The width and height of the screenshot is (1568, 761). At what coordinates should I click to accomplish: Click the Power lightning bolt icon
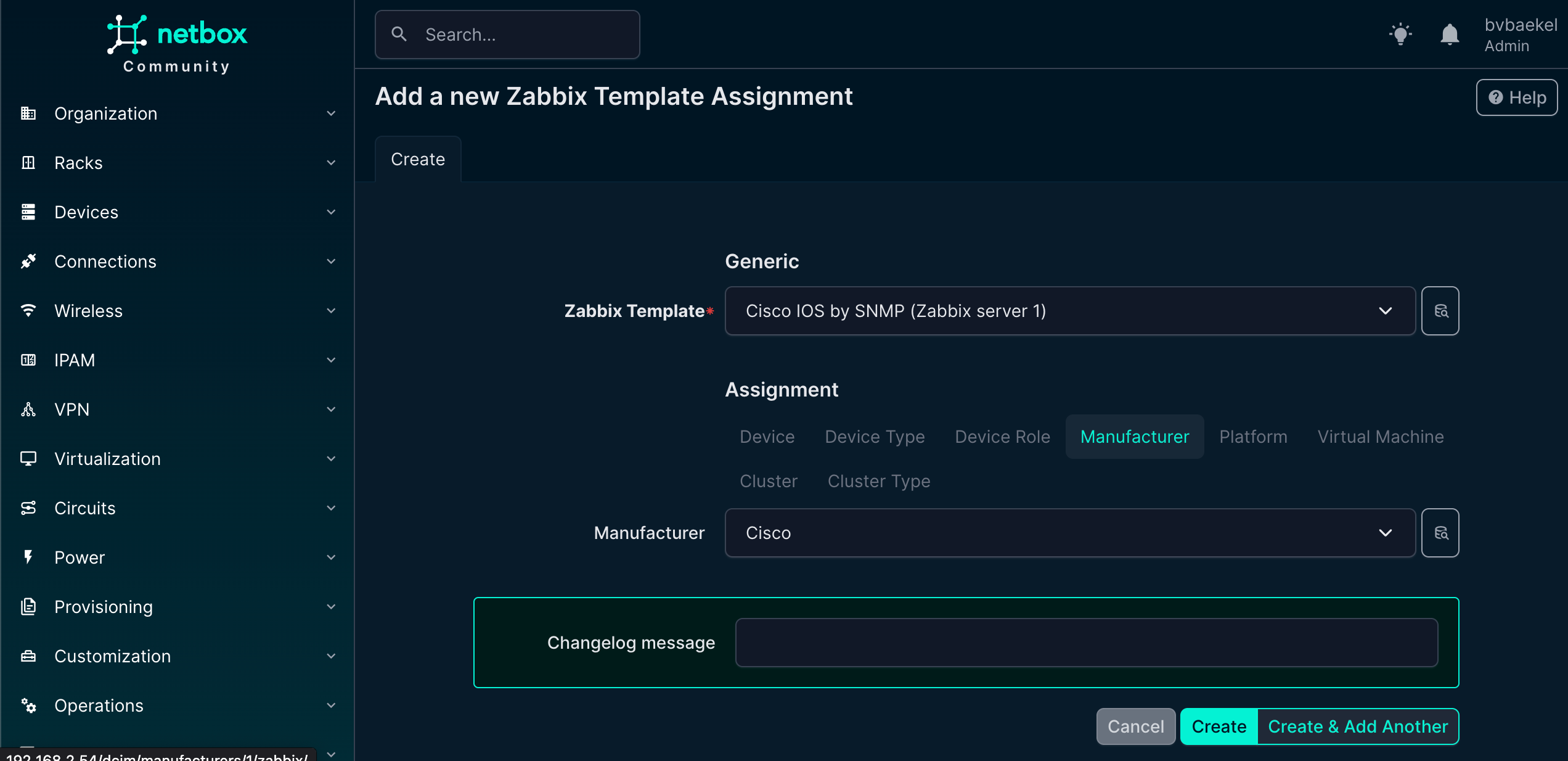coord(28,557)
